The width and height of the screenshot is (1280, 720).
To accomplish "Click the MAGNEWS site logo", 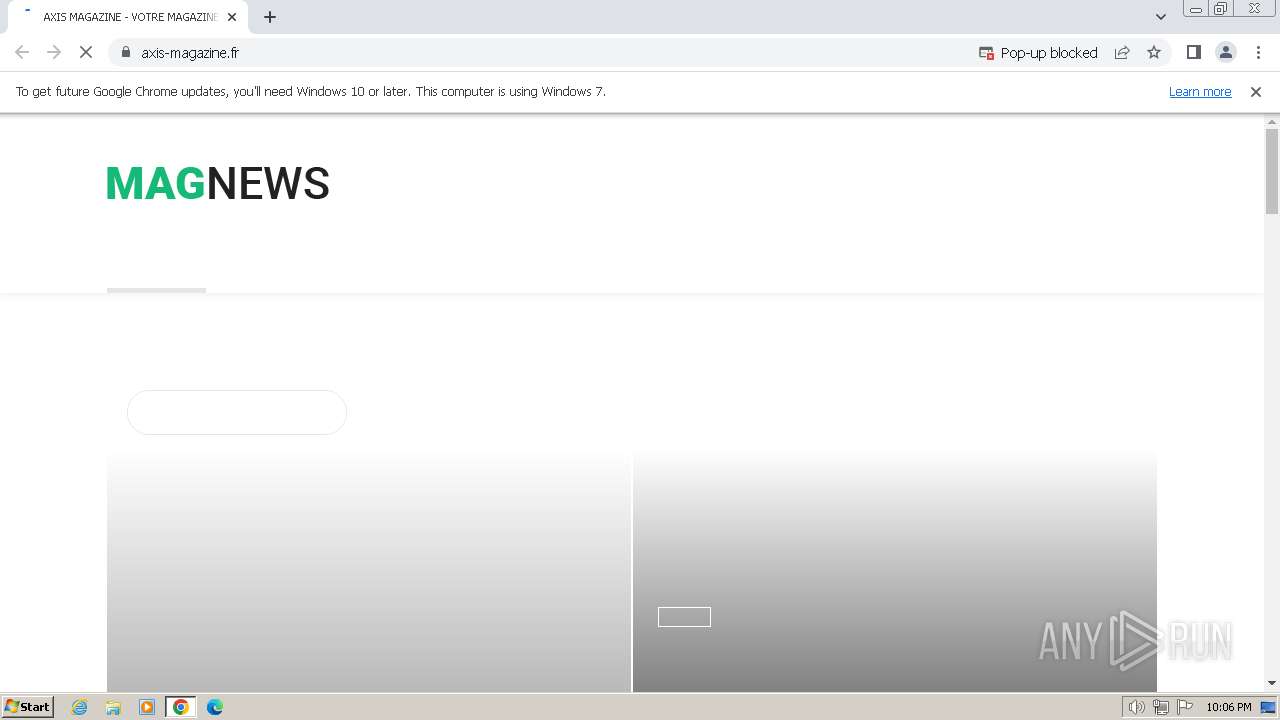I will 218,183.
